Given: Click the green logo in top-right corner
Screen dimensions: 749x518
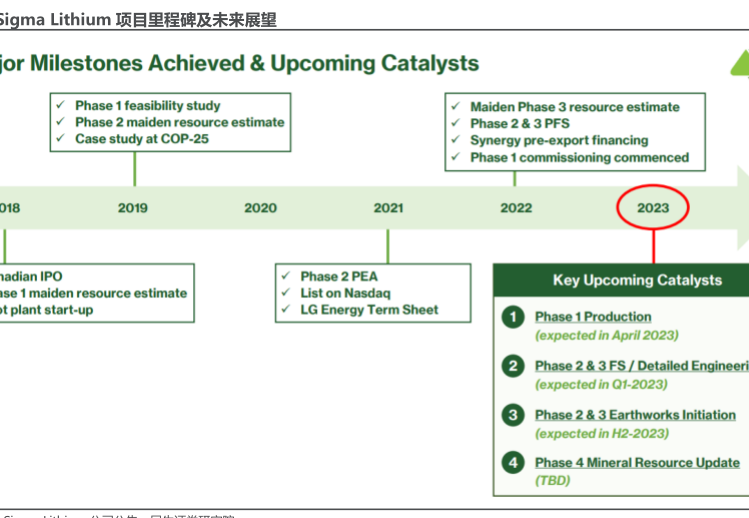Looking at the screenshot, I should pyautogui.click(x=739, y=64).
